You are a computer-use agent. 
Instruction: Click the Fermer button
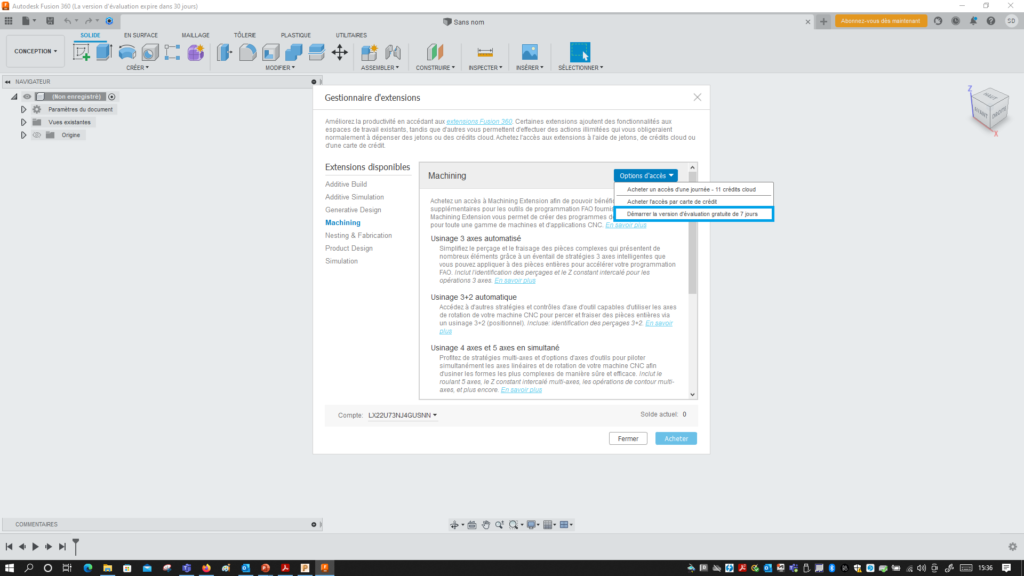[x=628, y=439]
